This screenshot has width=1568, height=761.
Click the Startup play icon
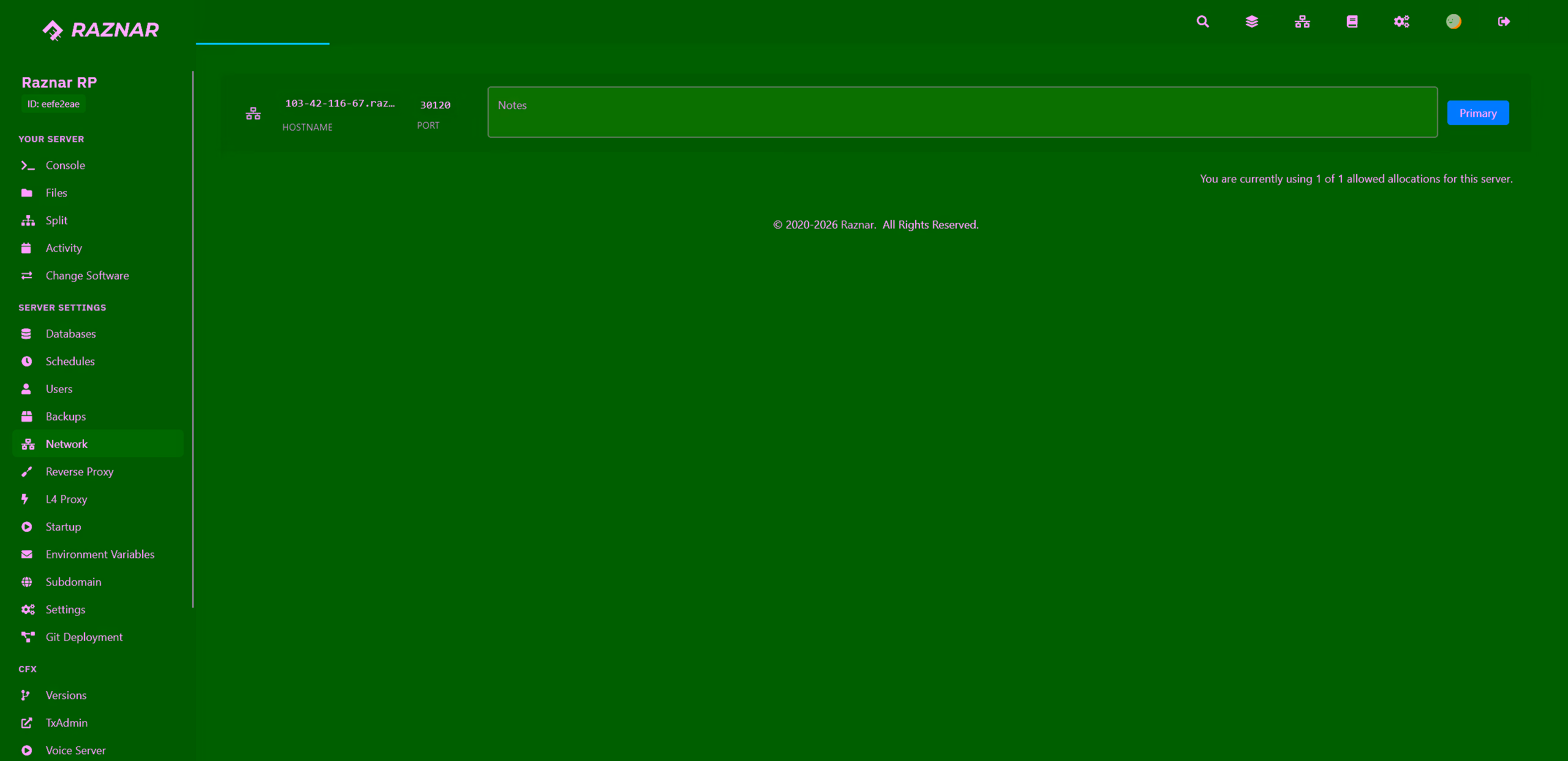[26, 527]
